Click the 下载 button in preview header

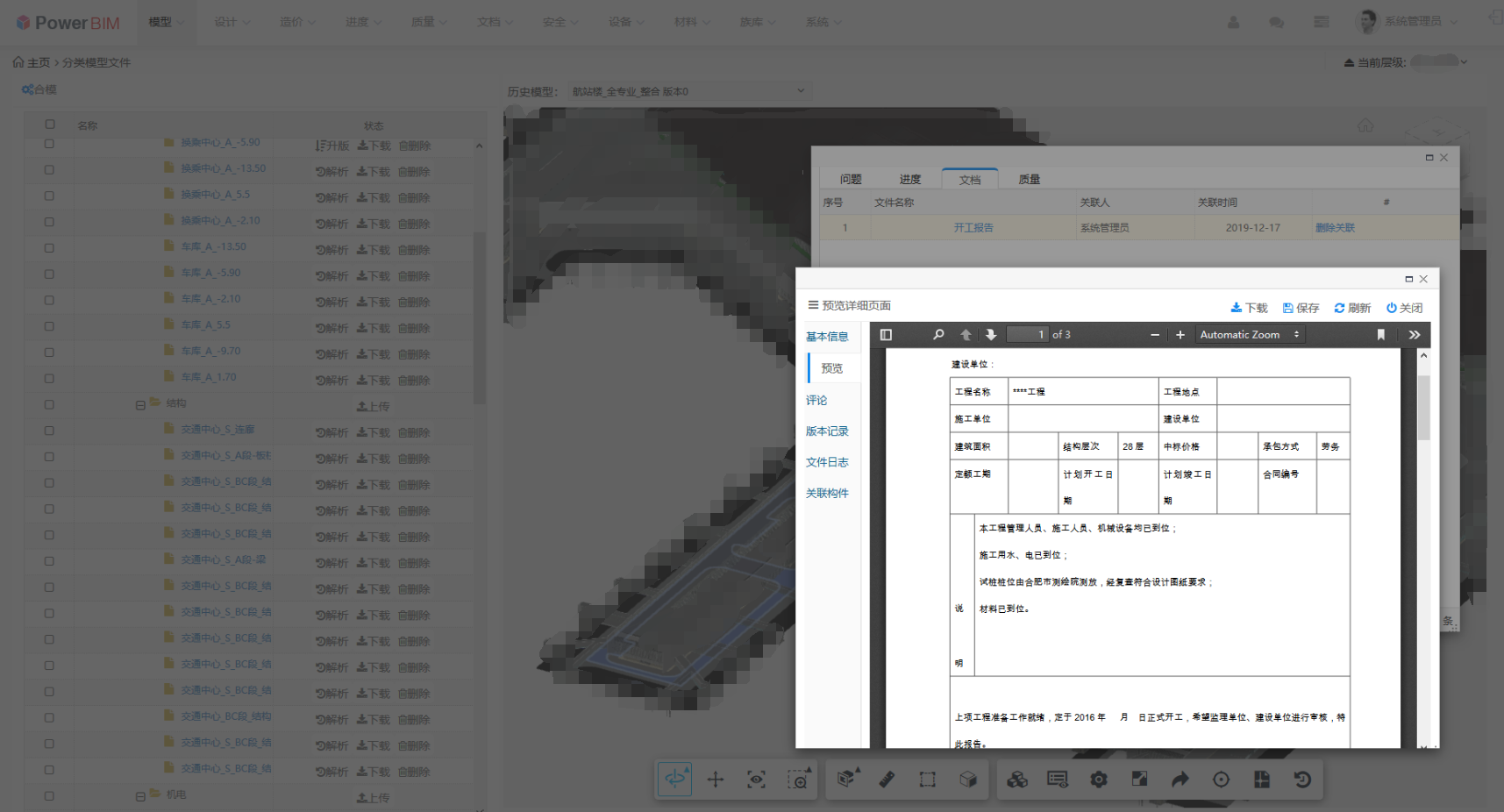[1249, 308]
